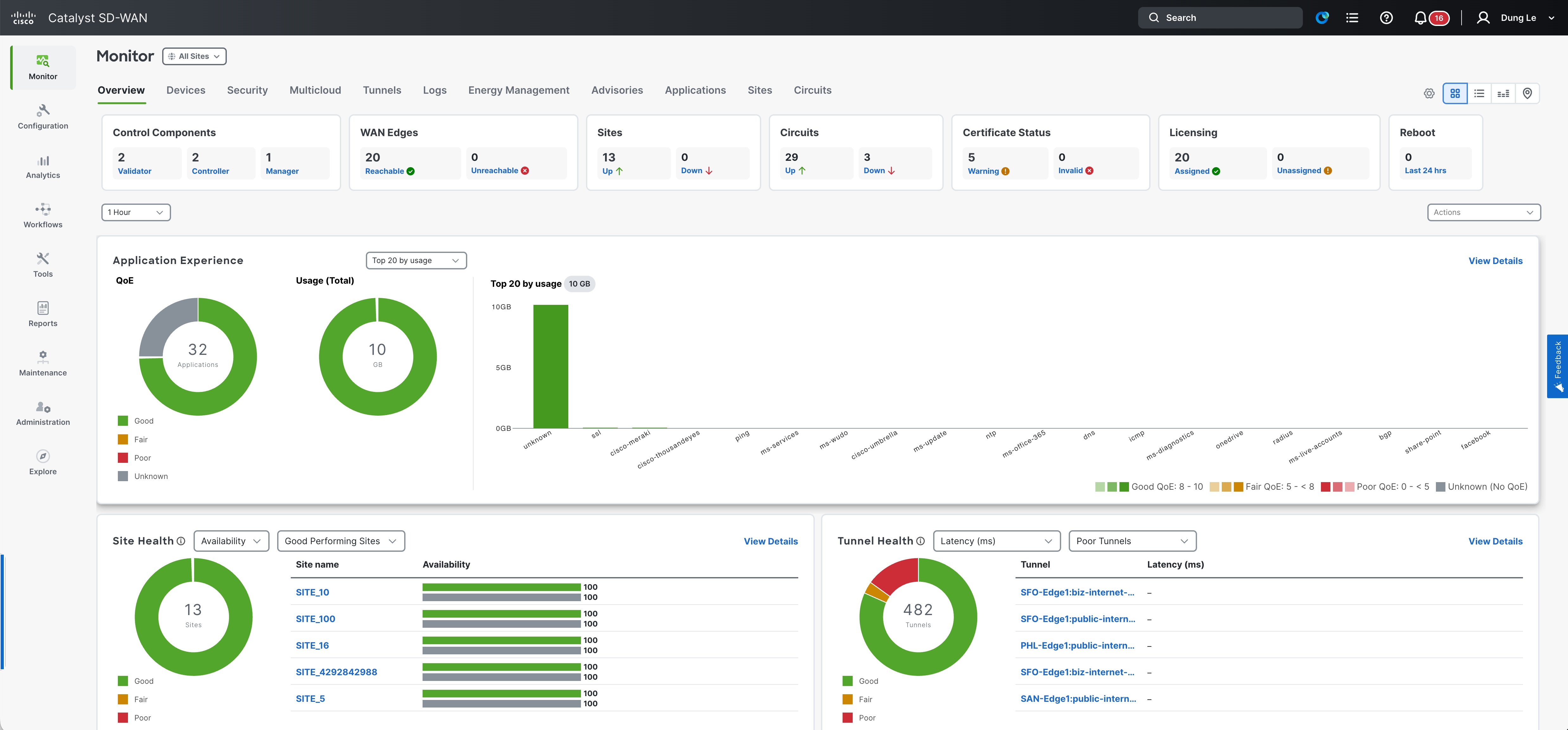1568x730 pixels.
Task: Open the Availability dropdown in Site Health
Action: click(231, 541)
